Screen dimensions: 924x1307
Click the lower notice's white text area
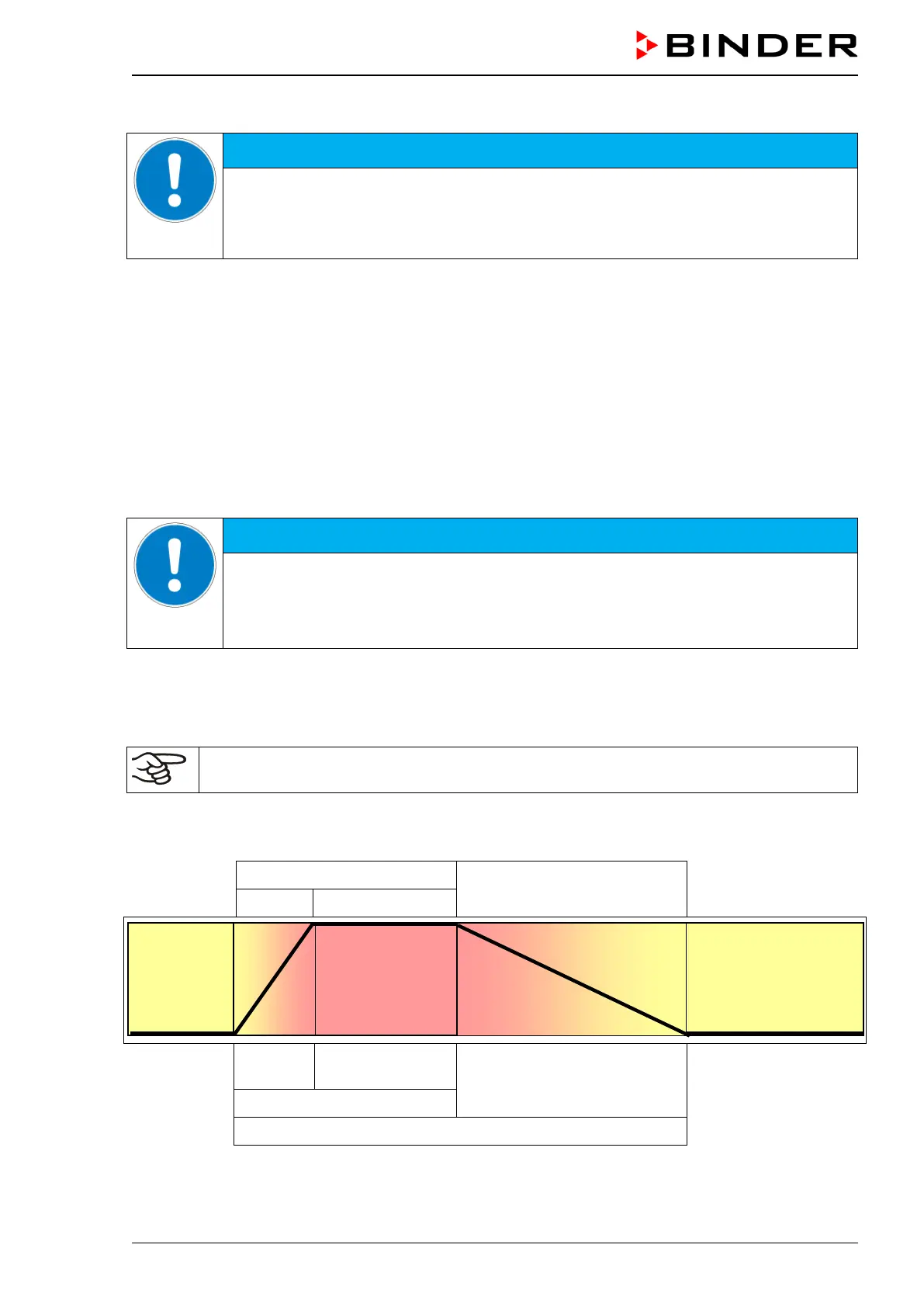pyautogui.click(x=539, y=600)
